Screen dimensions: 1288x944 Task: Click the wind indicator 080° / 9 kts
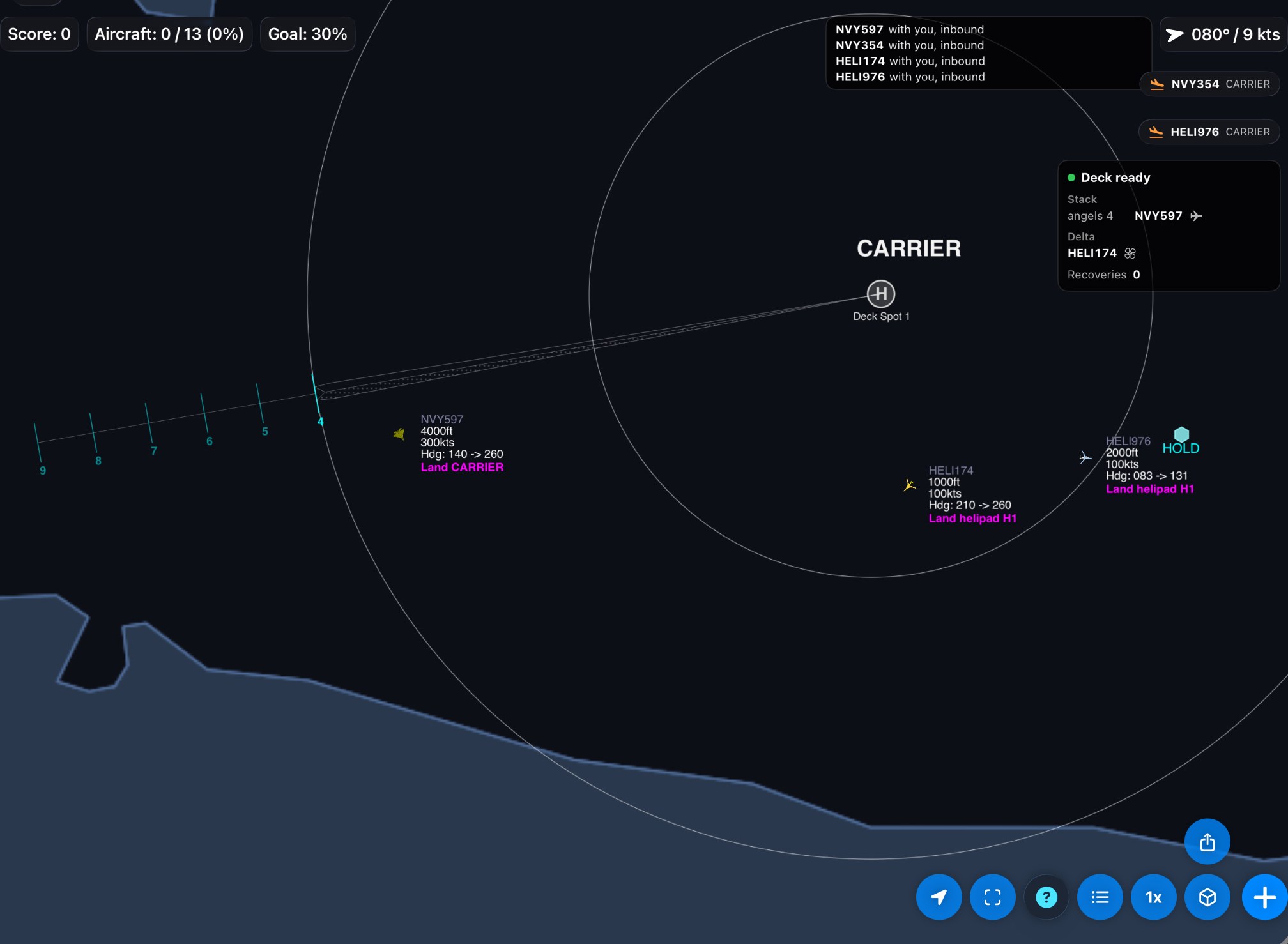1223,34
